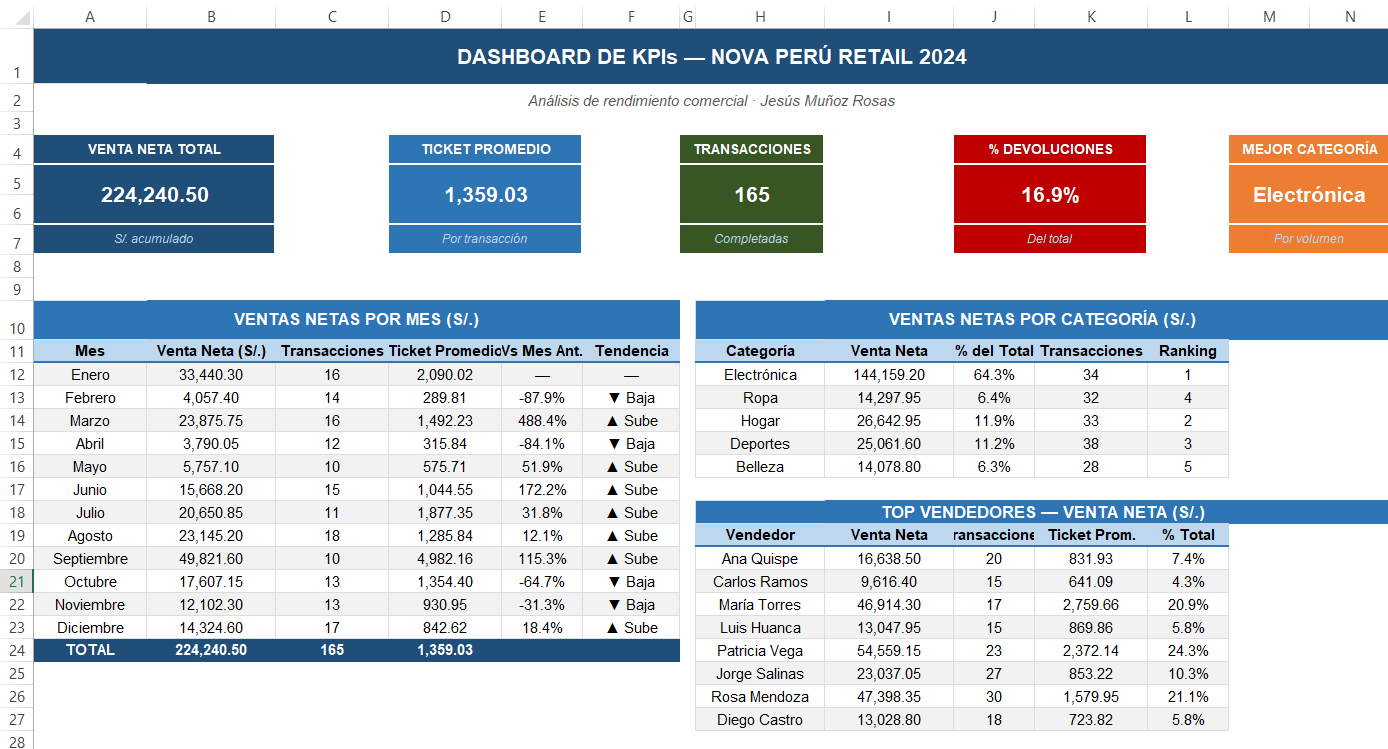Image resolution: width=1388 pixels, height=749 pixels.
Task: Select column header H
Action: pos(760,16)
